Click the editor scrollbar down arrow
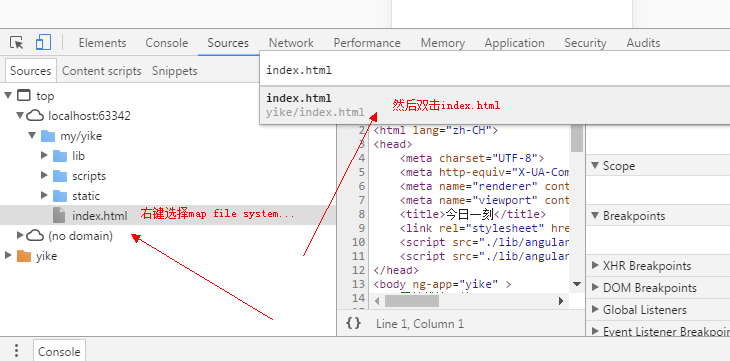Screen dimensions: 730x361 coord(577,284)
